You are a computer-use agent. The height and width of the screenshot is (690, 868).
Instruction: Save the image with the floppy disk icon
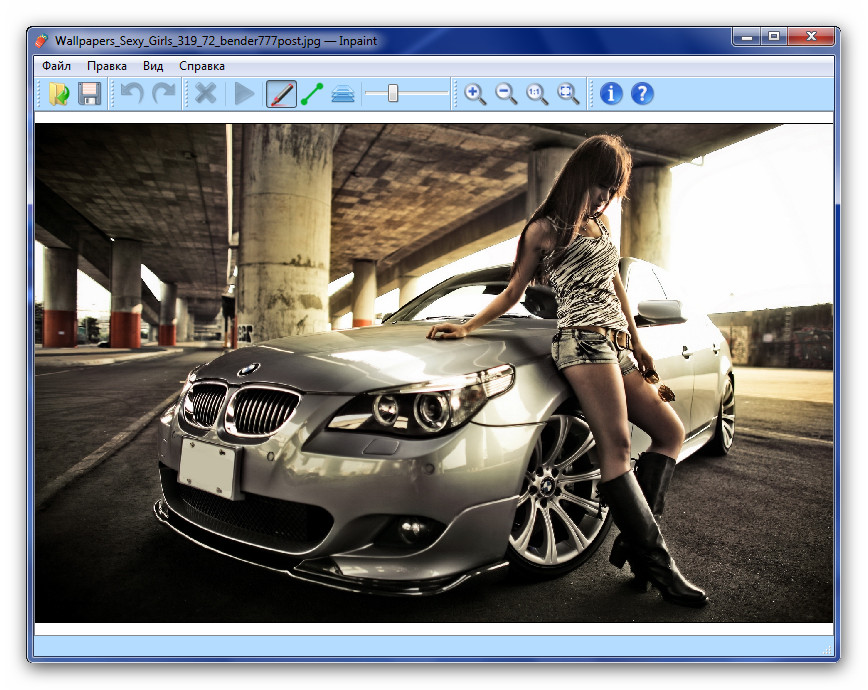click(90, 94)
